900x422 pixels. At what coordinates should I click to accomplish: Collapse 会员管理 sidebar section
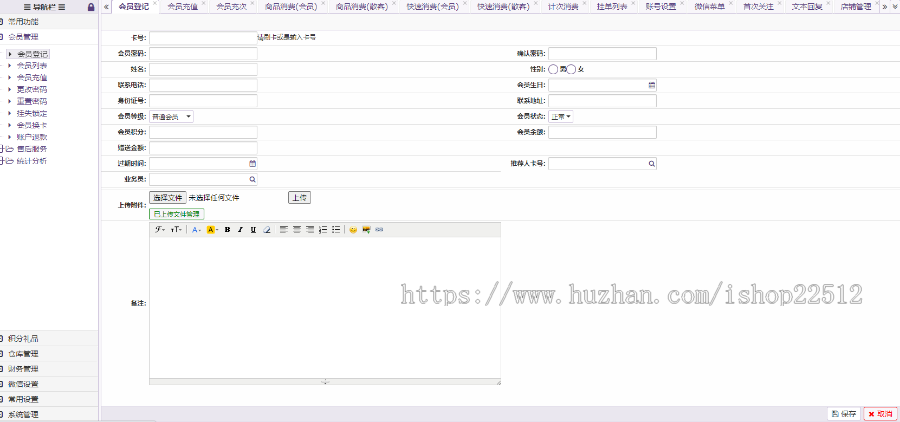point(49,37)
